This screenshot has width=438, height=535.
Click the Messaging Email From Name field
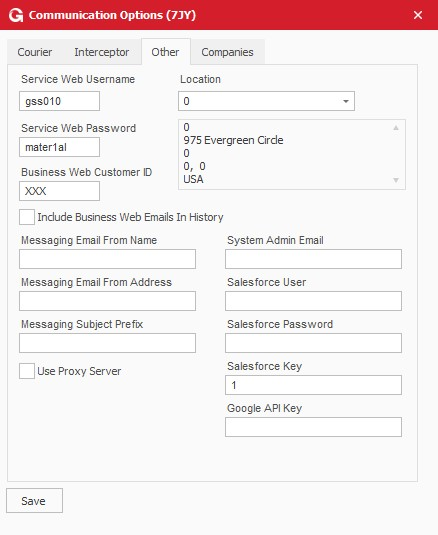click(x=107, y=259)
